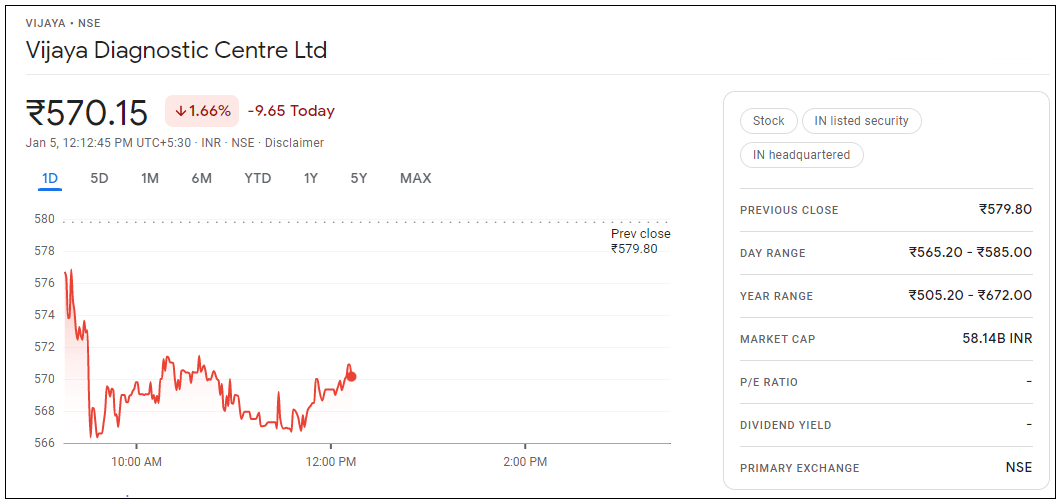Click the P/E Ratio row

click(x=885, y=382)
